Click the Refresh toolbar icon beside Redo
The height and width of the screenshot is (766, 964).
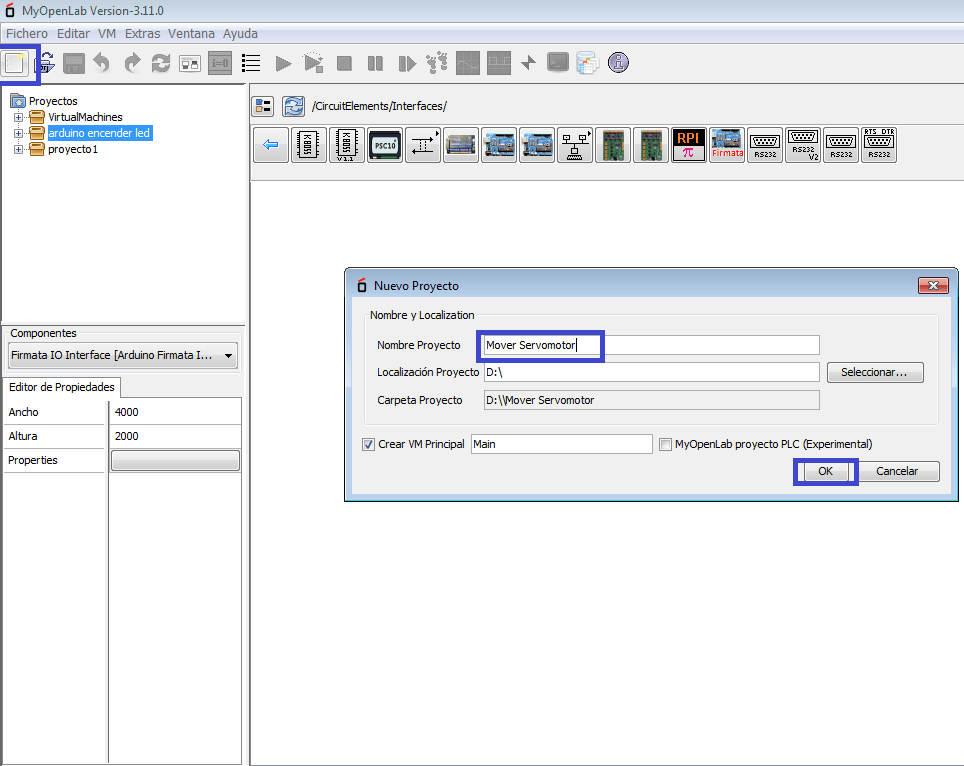(160, 63)
